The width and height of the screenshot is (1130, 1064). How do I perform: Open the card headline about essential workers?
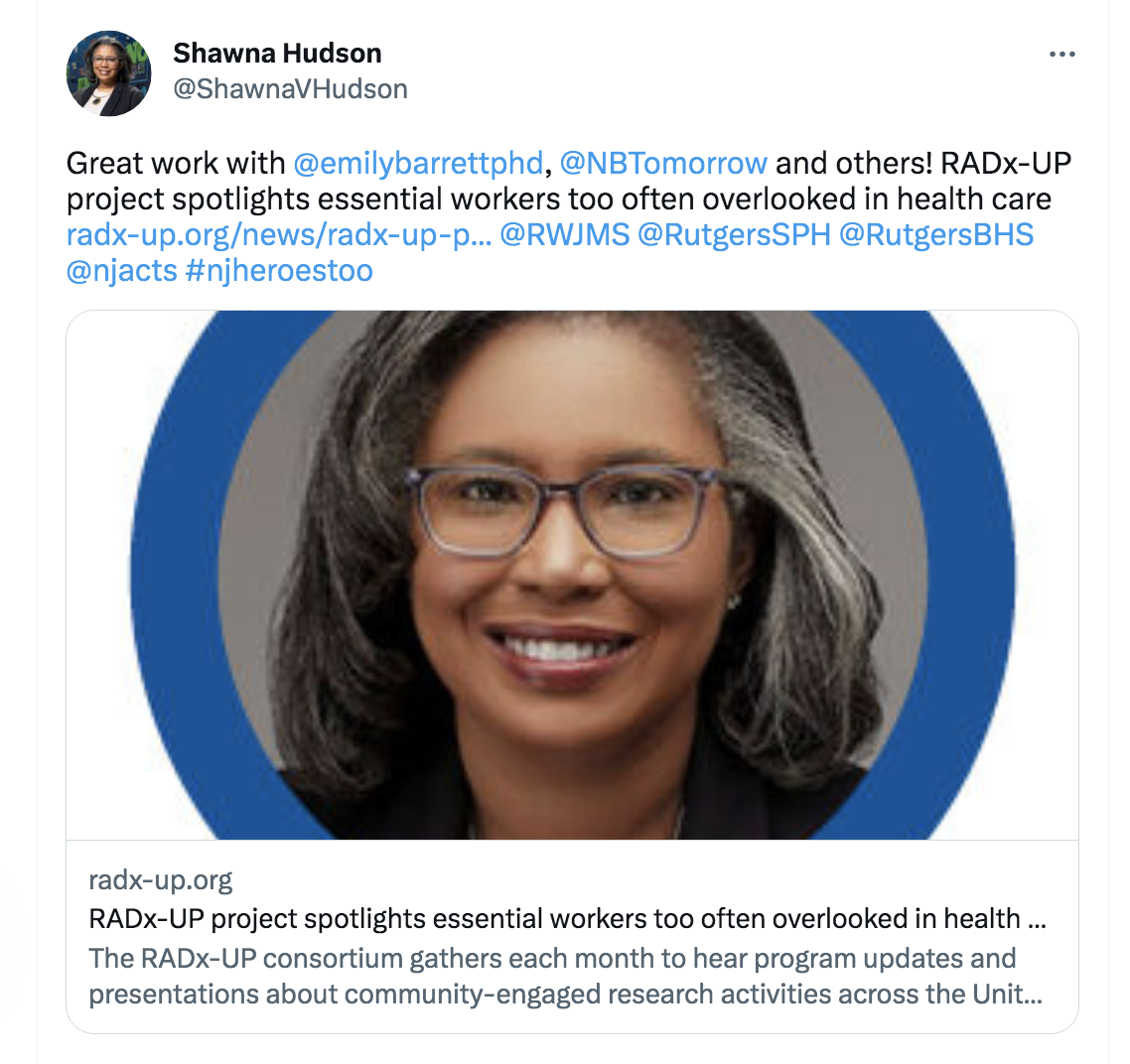click(567, 919)
